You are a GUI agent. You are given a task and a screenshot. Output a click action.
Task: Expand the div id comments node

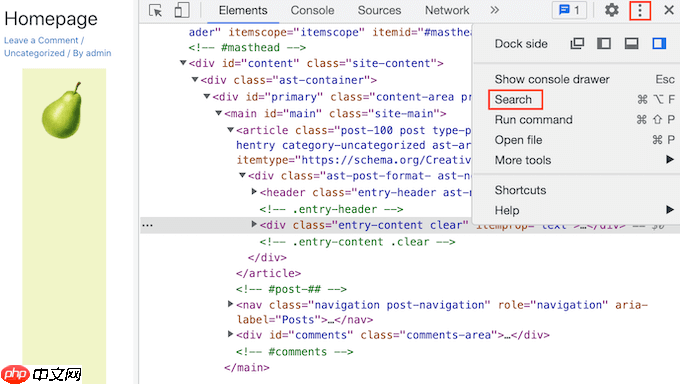point(230,334)
